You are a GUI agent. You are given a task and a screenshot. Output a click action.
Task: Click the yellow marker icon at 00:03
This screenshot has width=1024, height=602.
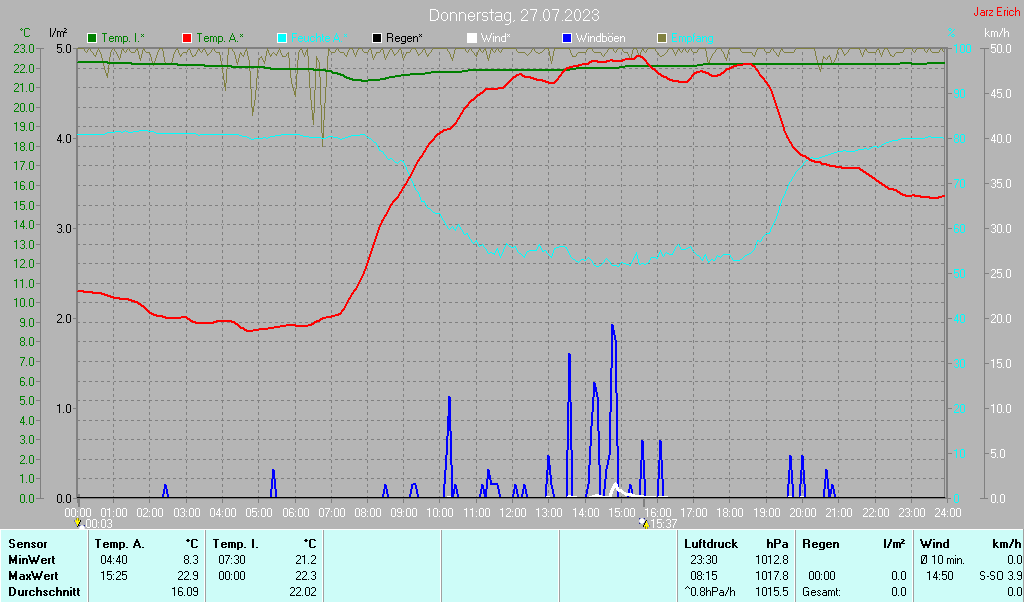pos(79,522)
